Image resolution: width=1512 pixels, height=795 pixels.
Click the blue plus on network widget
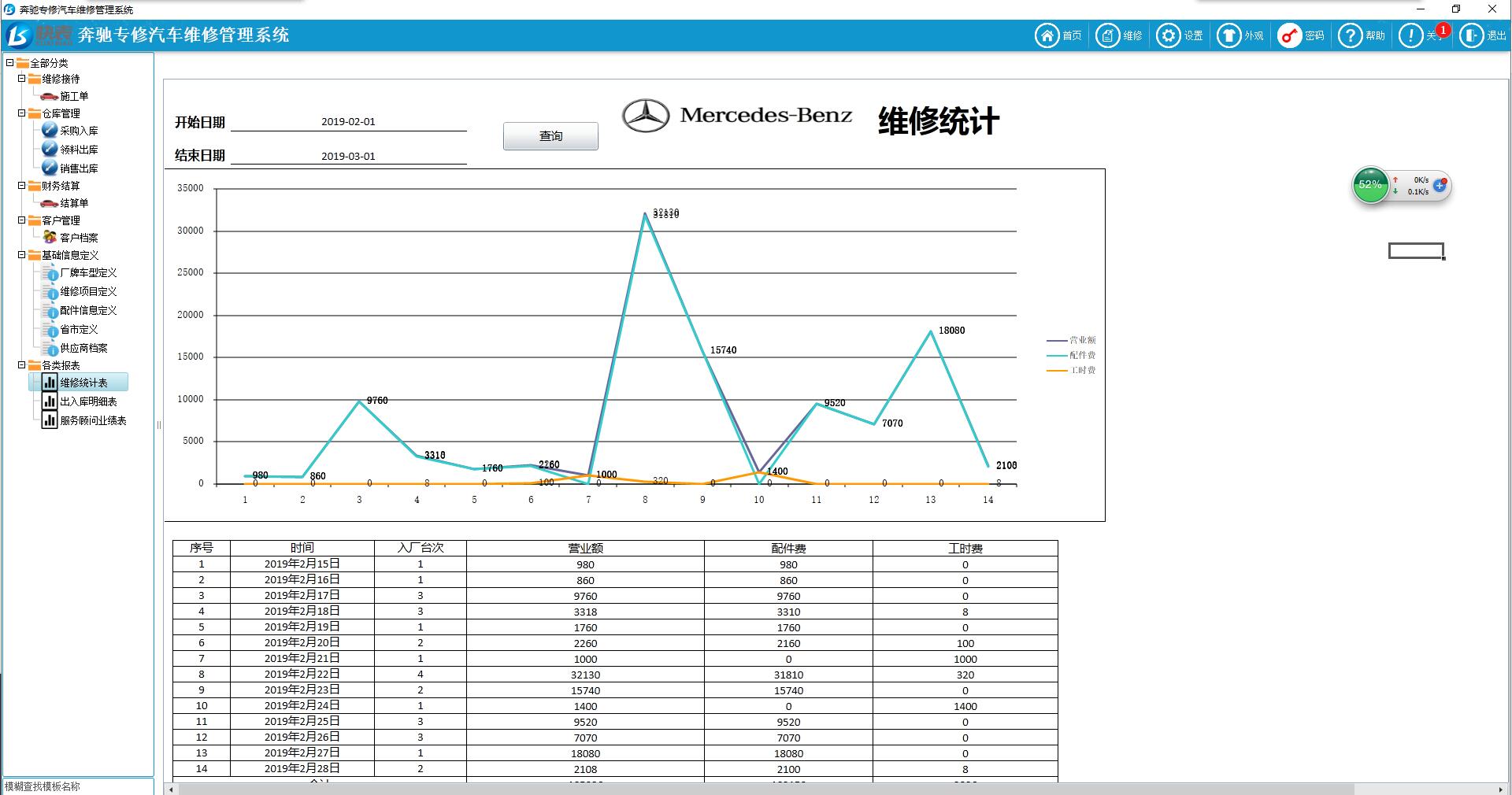coord(1440,186)
